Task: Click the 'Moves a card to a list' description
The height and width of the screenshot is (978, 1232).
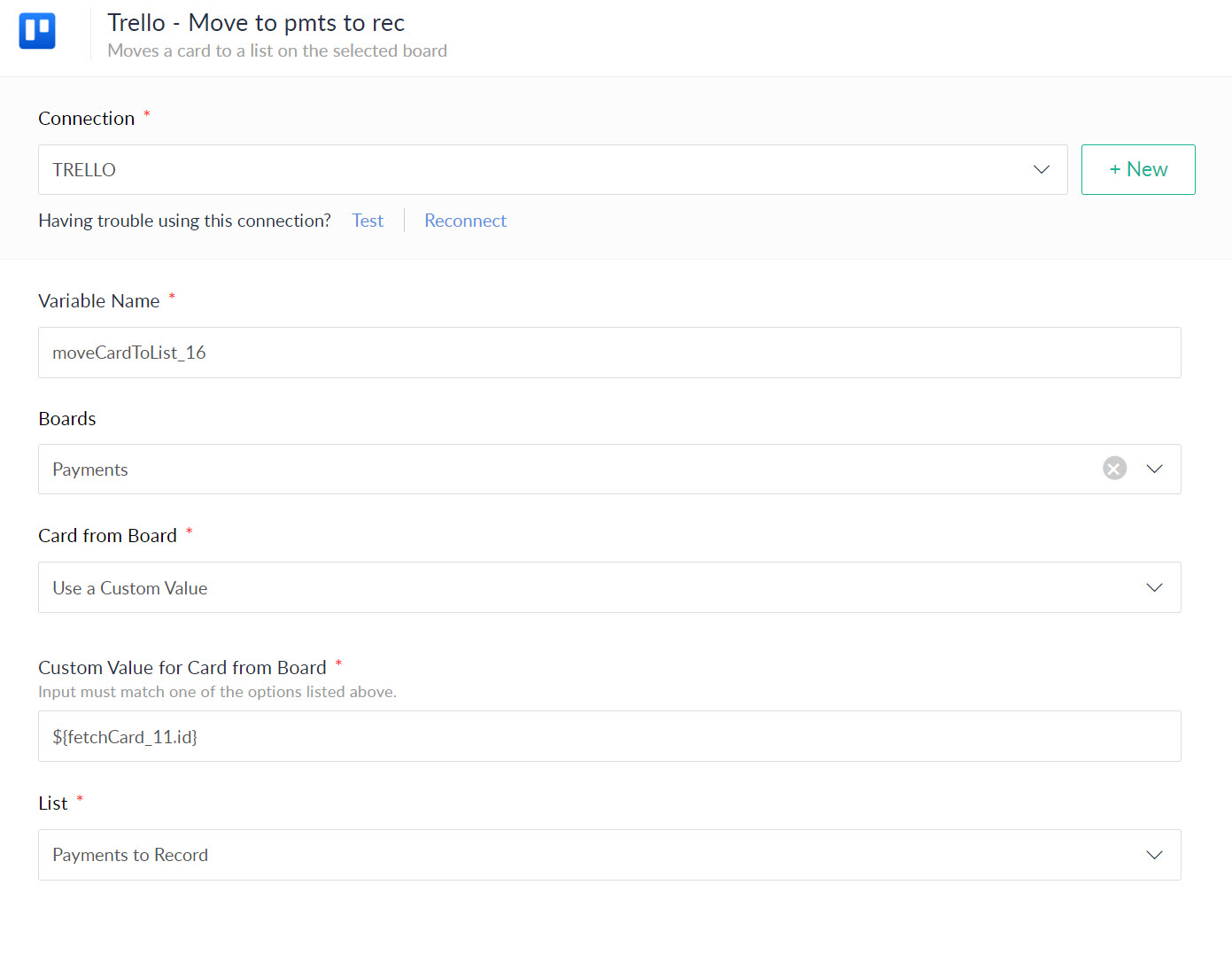Action: tap(277, 50)
